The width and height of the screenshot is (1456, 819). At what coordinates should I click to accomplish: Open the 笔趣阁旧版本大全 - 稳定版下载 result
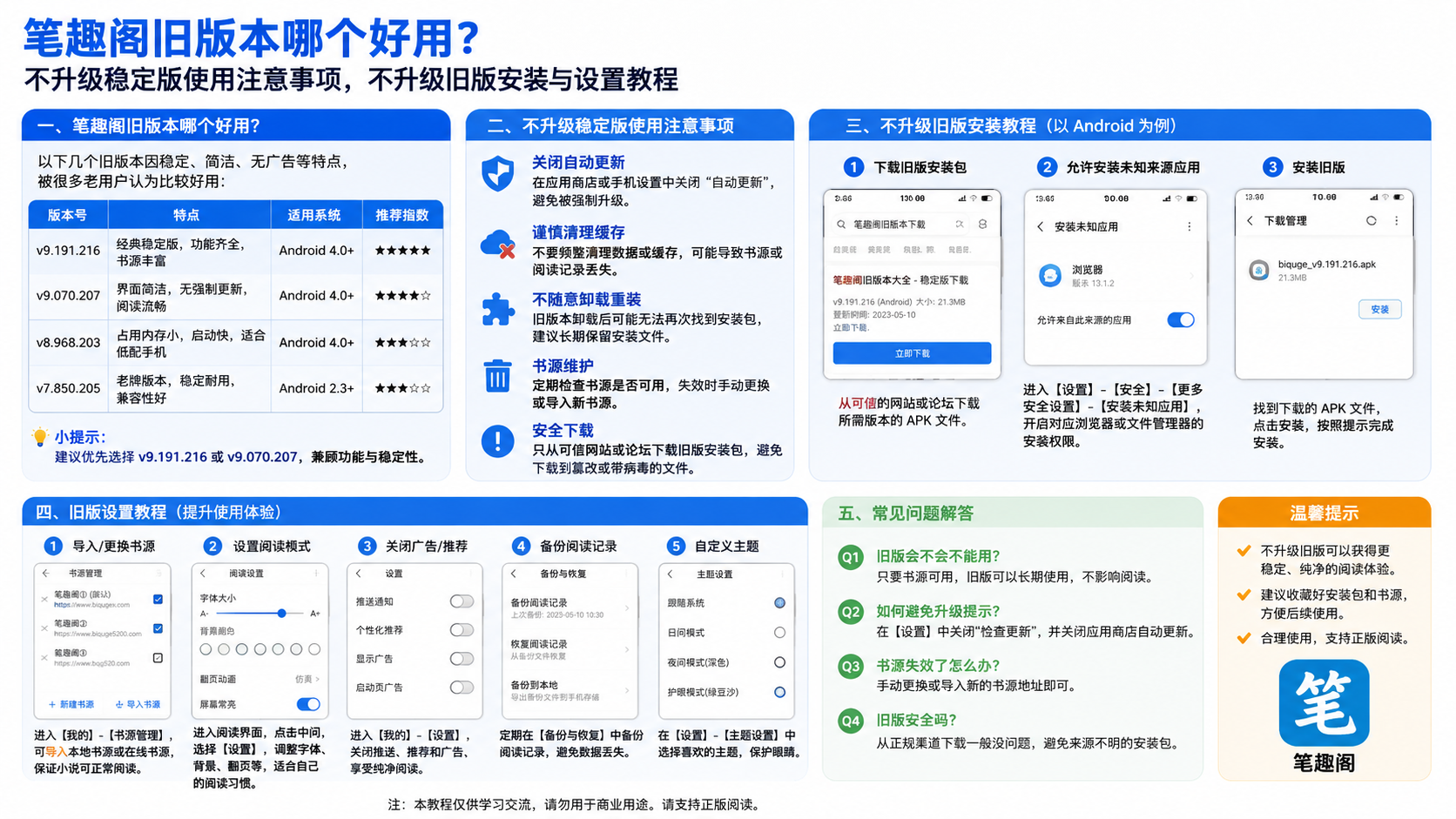click(900, 280)
